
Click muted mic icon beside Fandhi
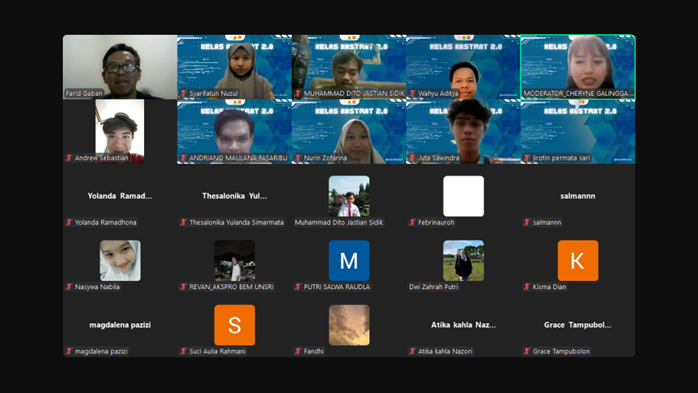[298, 352]
